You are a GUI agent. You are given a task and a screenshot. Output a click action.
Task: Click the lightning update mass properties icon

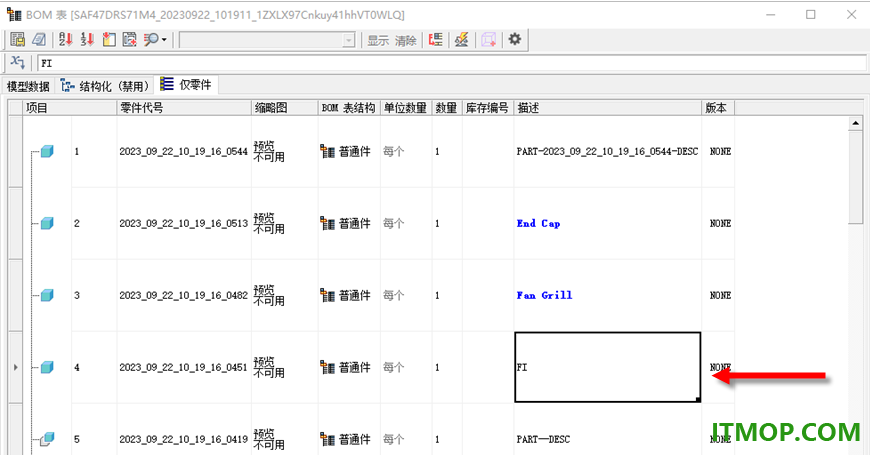click(x=462, y=39)
